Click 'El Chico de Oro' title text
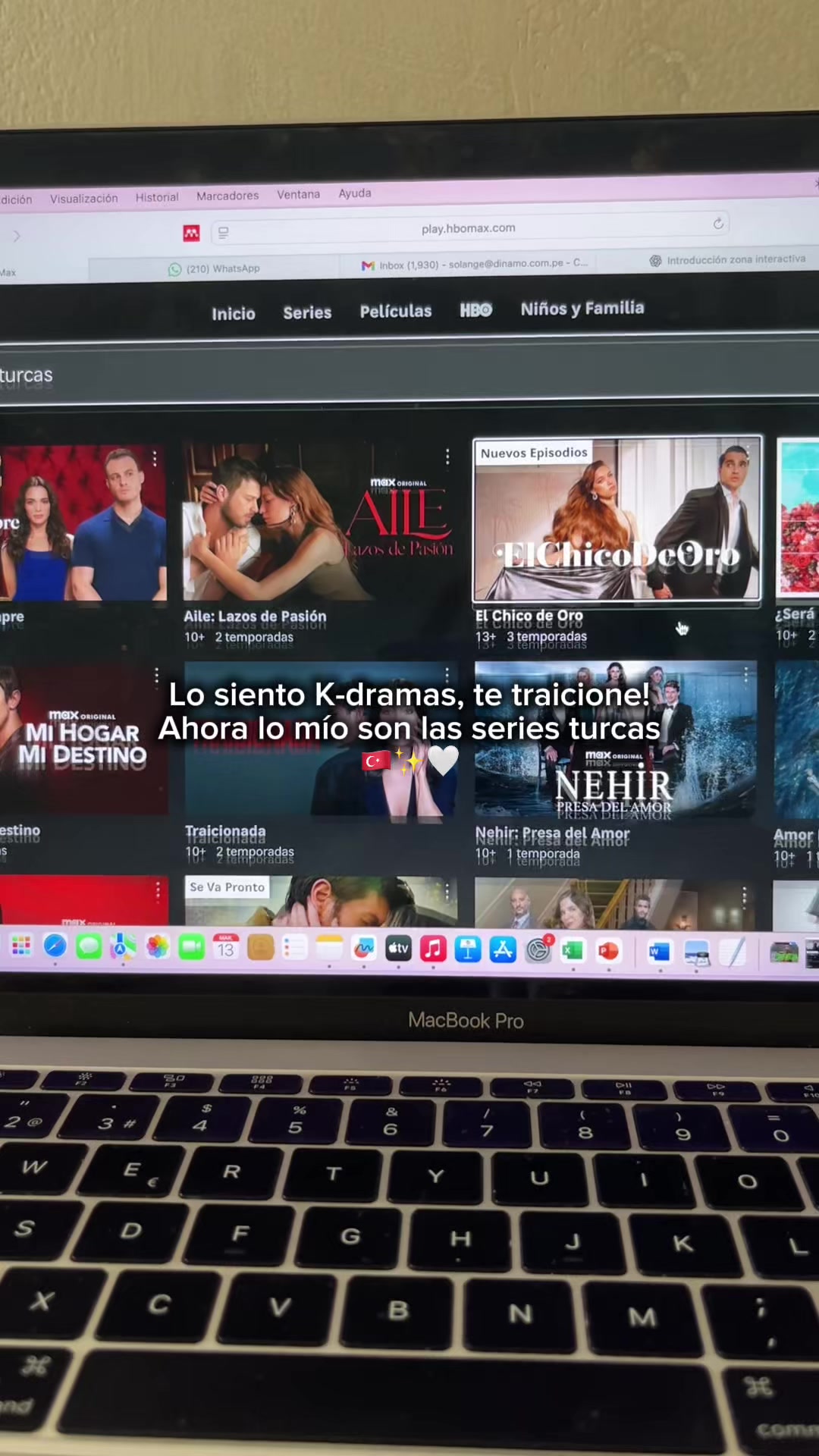Image resolution: width=819 pixels, height=1456 pixels. pyautogui.click(x=529, y=616)
